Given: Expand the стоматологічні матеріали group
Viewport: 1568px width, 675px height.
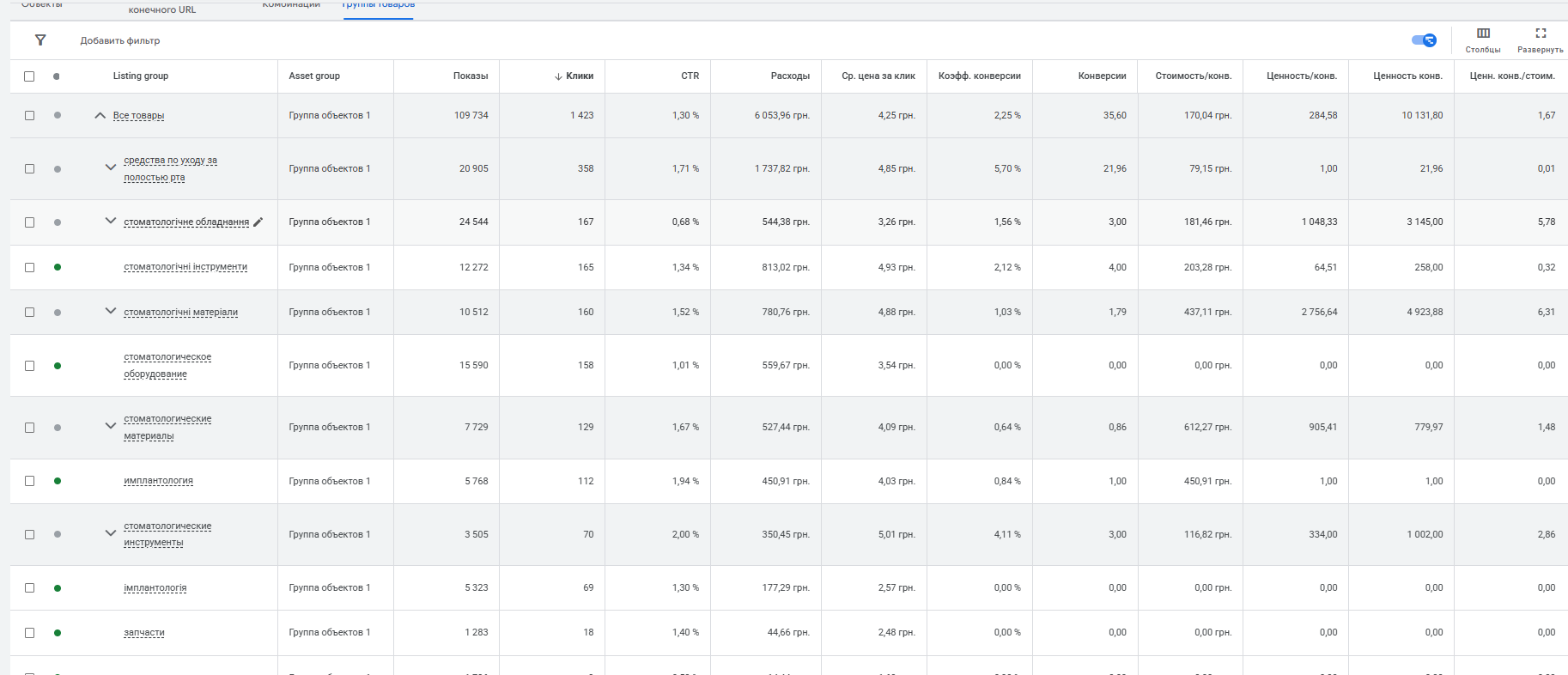Looking at the screenshot, I should [110, 311].
